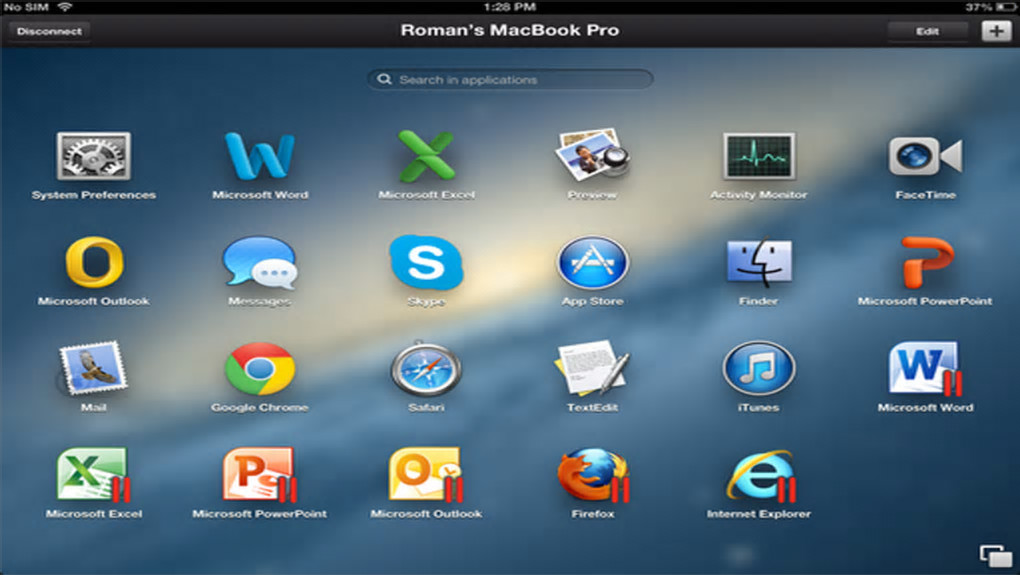Show open windows via bottom-right switcher icon
The image size is (1020, 575).
(996, 556)
